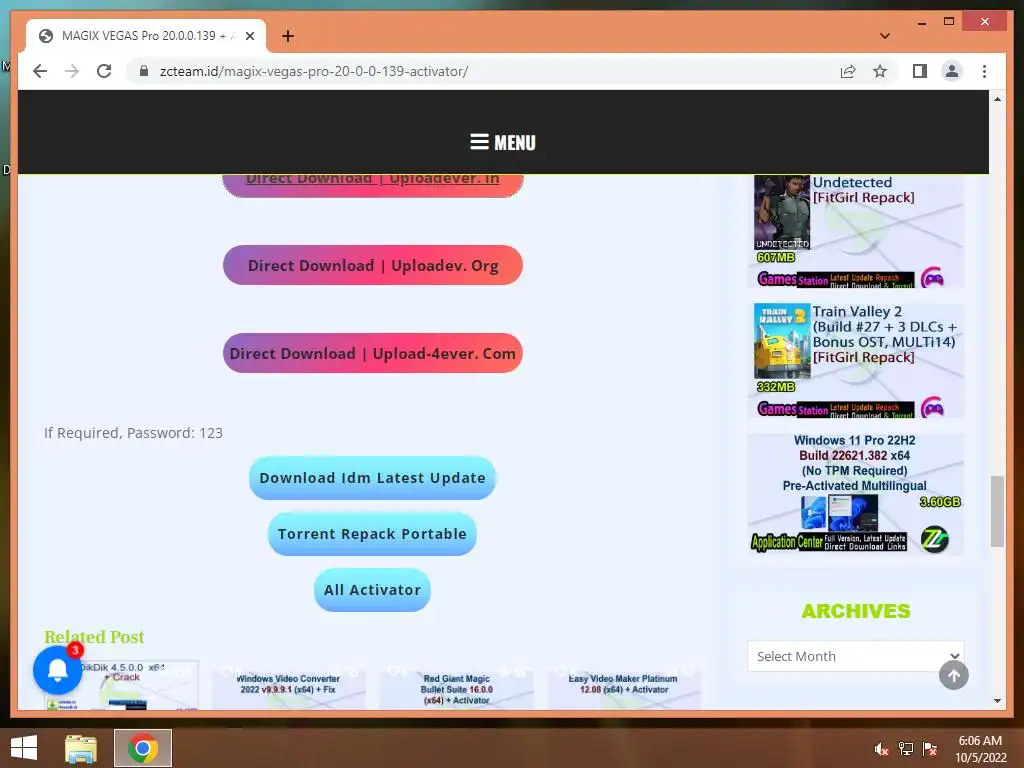Open the Undetected FitGirl Repack thumbnail
1024x768 pixels.
782,213
